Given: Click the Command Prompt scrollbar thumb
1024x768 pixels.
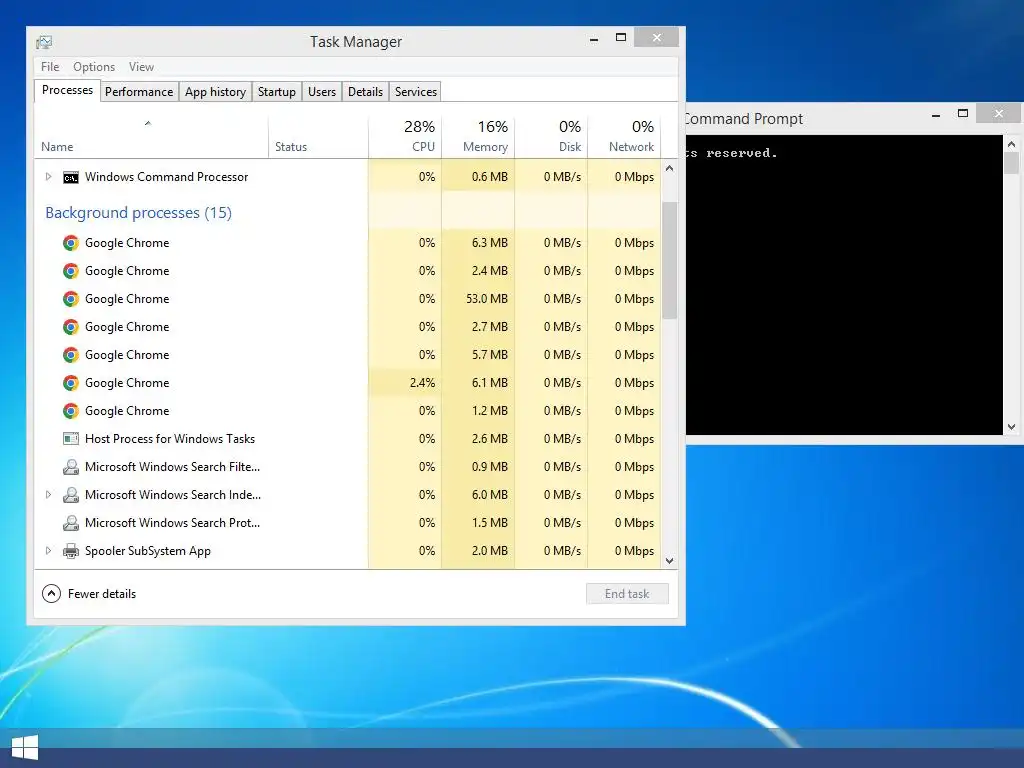Looking at the screenshot, I should pyautogui.click(x=1012, y=163).
